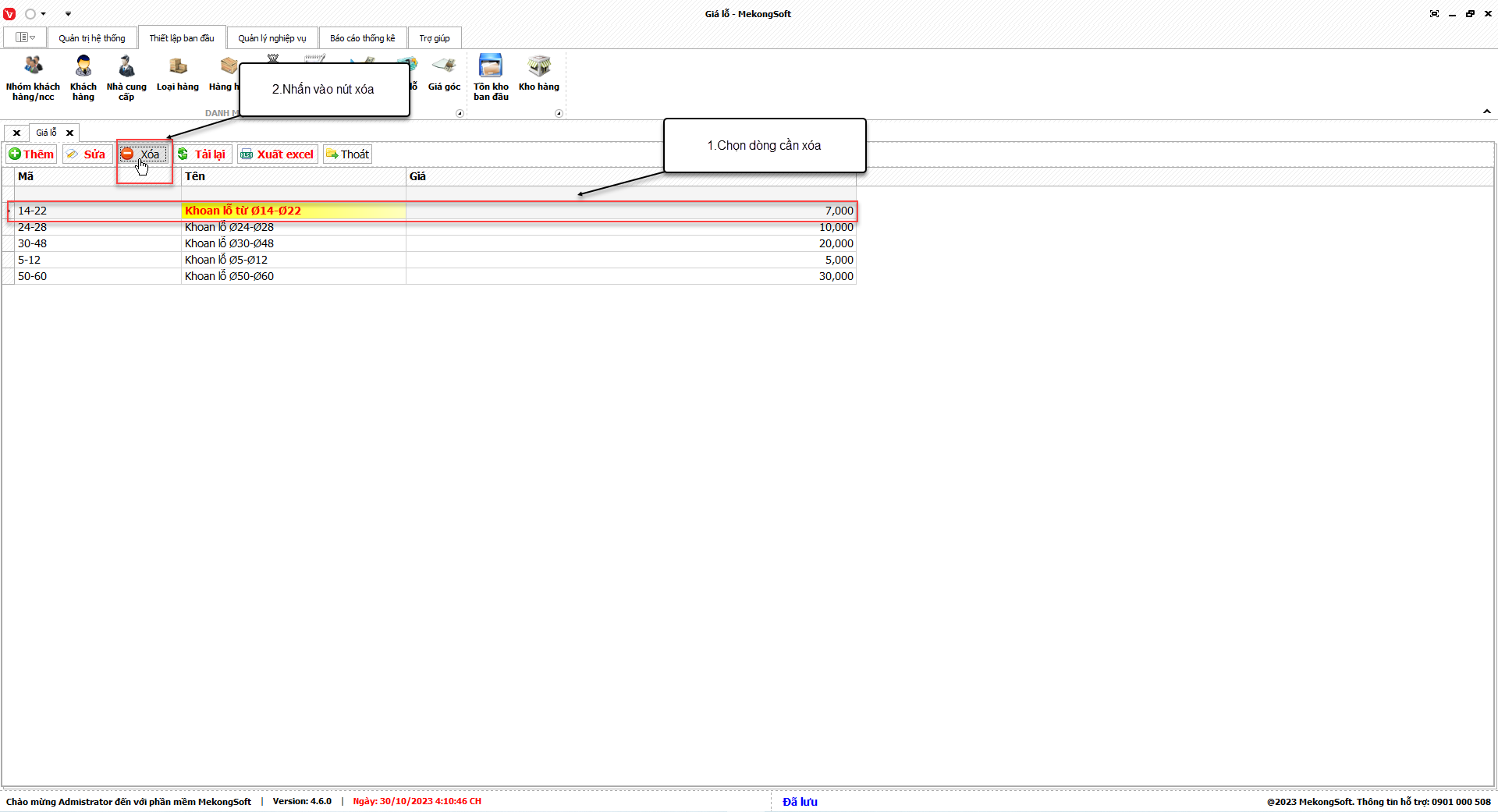Viewport: 1498px width, 812px height.
Task: Click the name cell Khoan lỗ Ø5-Ø12
Action: [x=293, y=260]
